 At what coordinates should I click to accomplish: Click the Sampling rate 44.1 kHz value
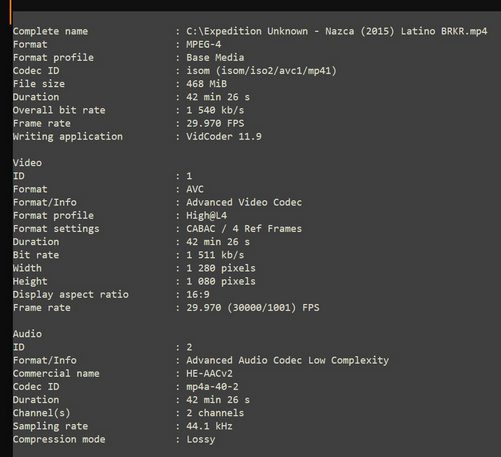(209, 426)
